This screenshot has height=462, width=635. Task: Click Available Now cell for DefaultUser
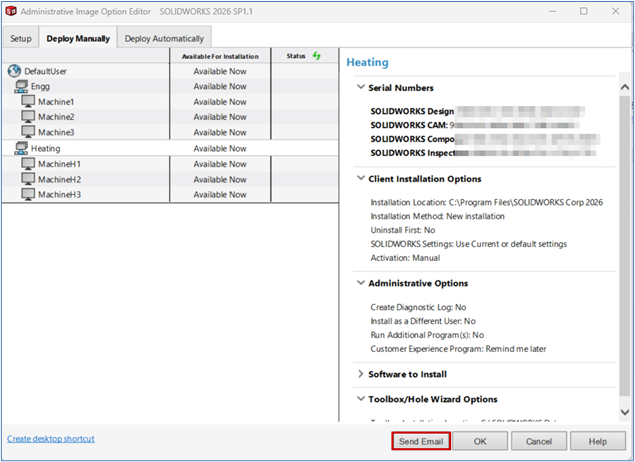(220, 71)
